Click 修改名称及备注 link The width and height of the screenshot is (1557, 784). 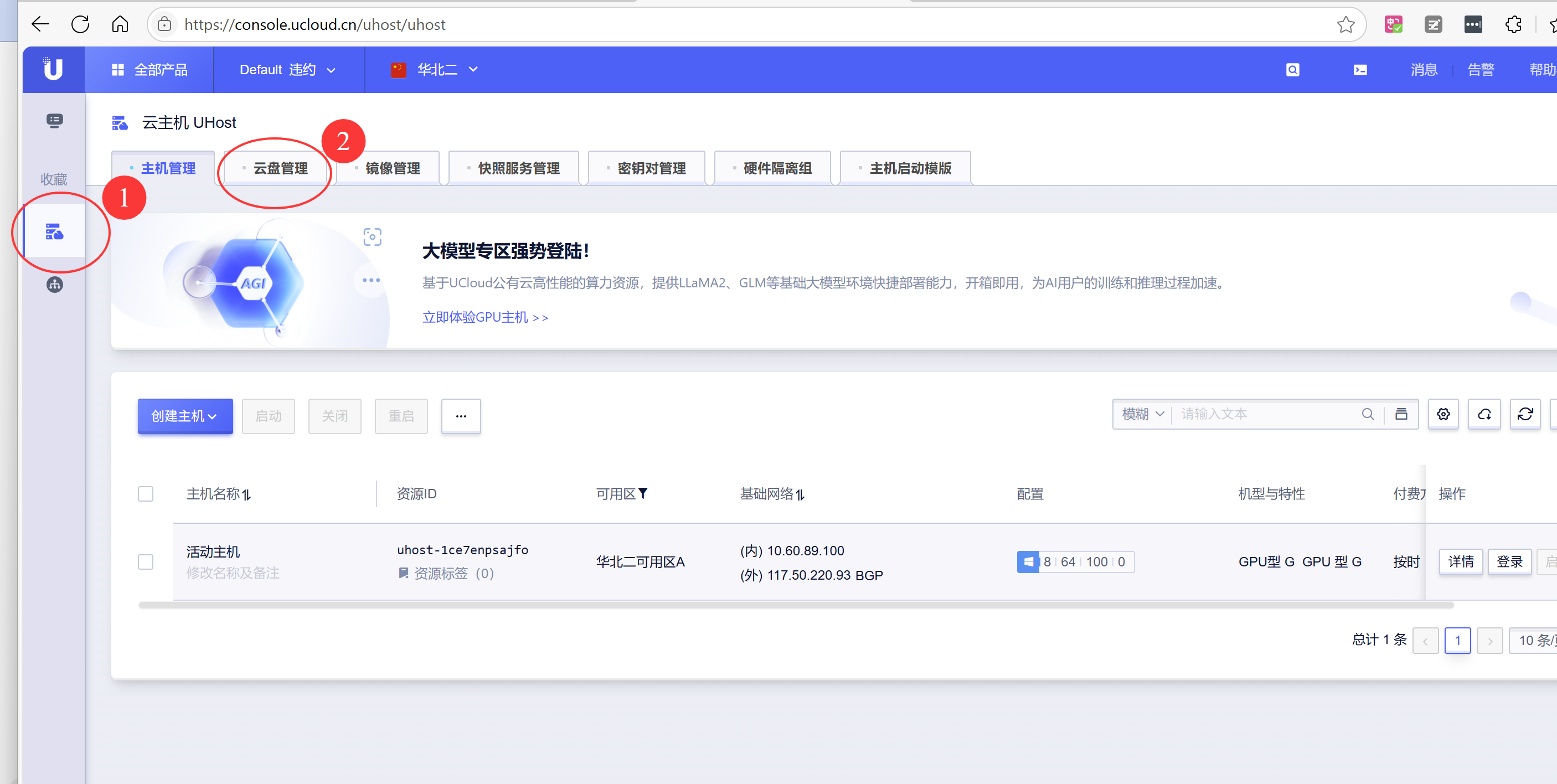(233, 572)
